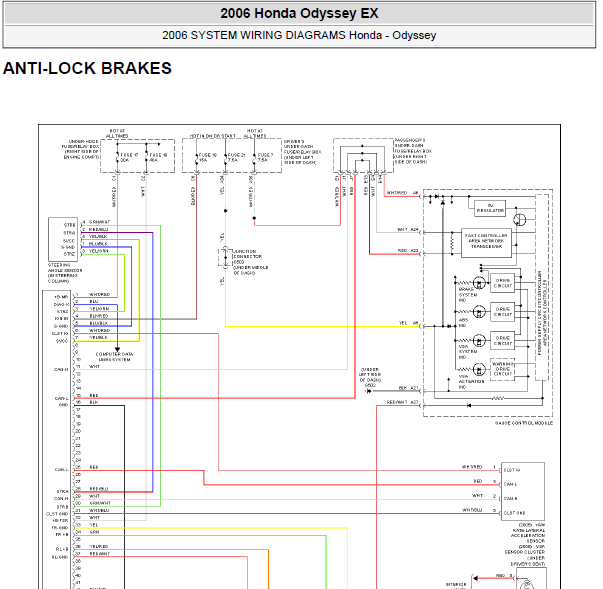603x589 pixels.
Task: Select the "STEERING ANGLE SENSOR" caption
Action: 65,273
